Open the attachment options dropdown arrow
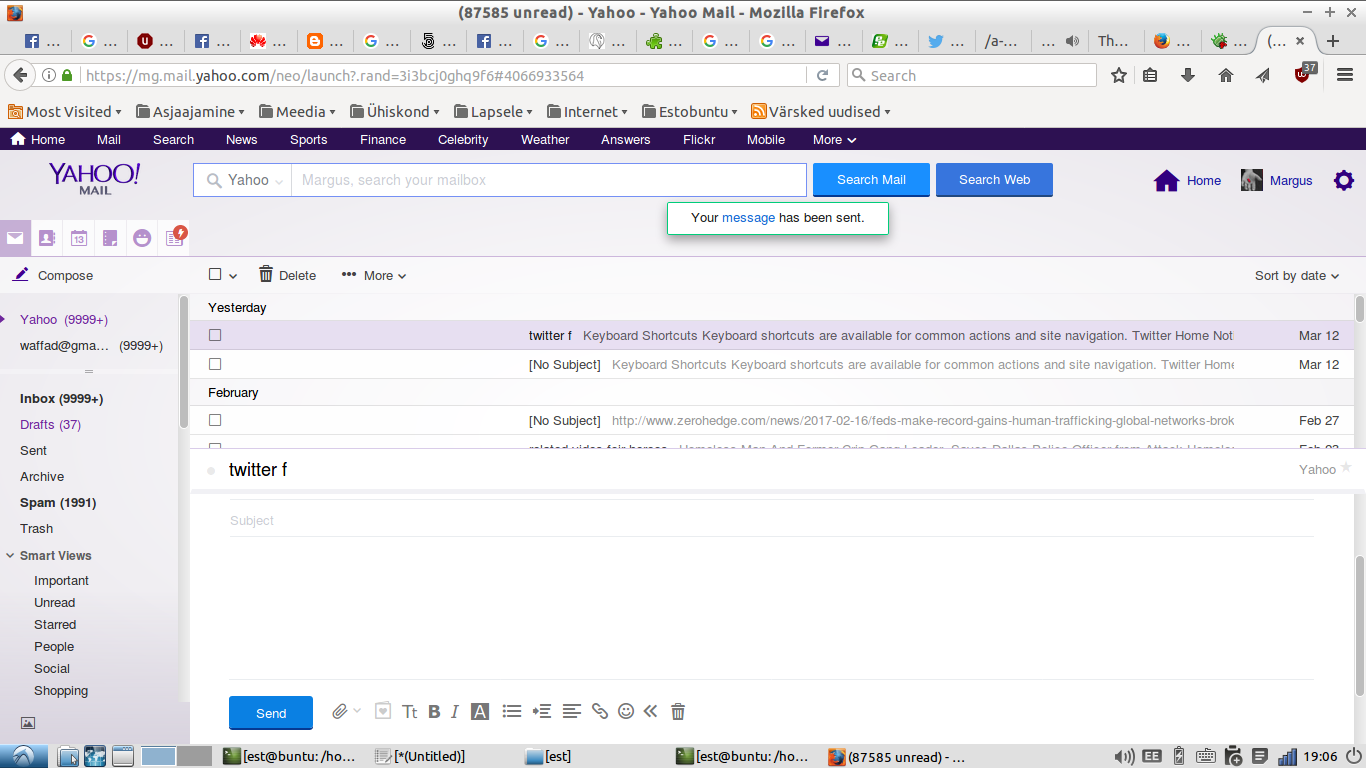 click(x=357, y=711)
